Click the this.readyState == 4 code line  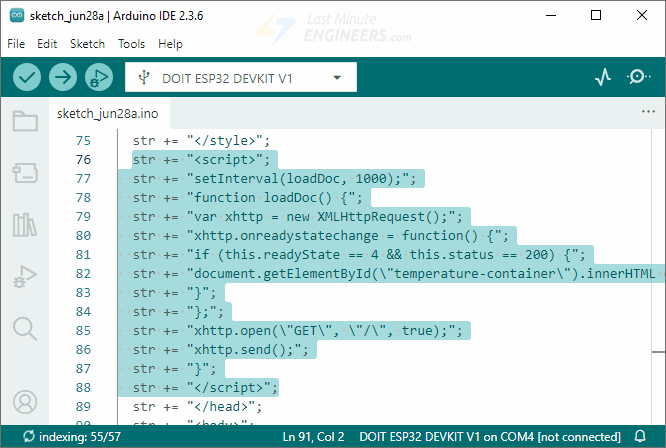[359, 254]
